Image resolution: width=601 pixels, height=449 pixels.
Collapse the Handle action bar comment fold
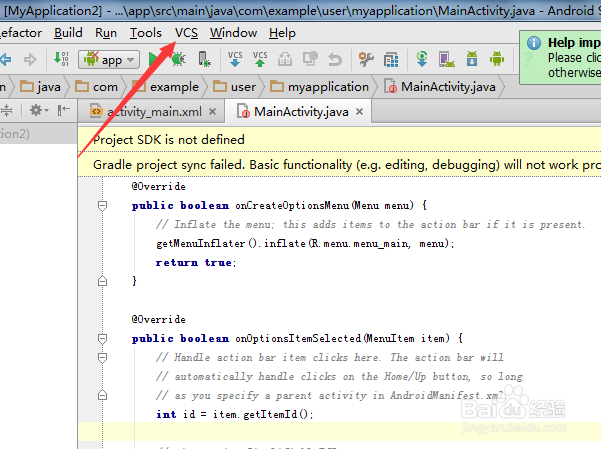click(102, 358)
